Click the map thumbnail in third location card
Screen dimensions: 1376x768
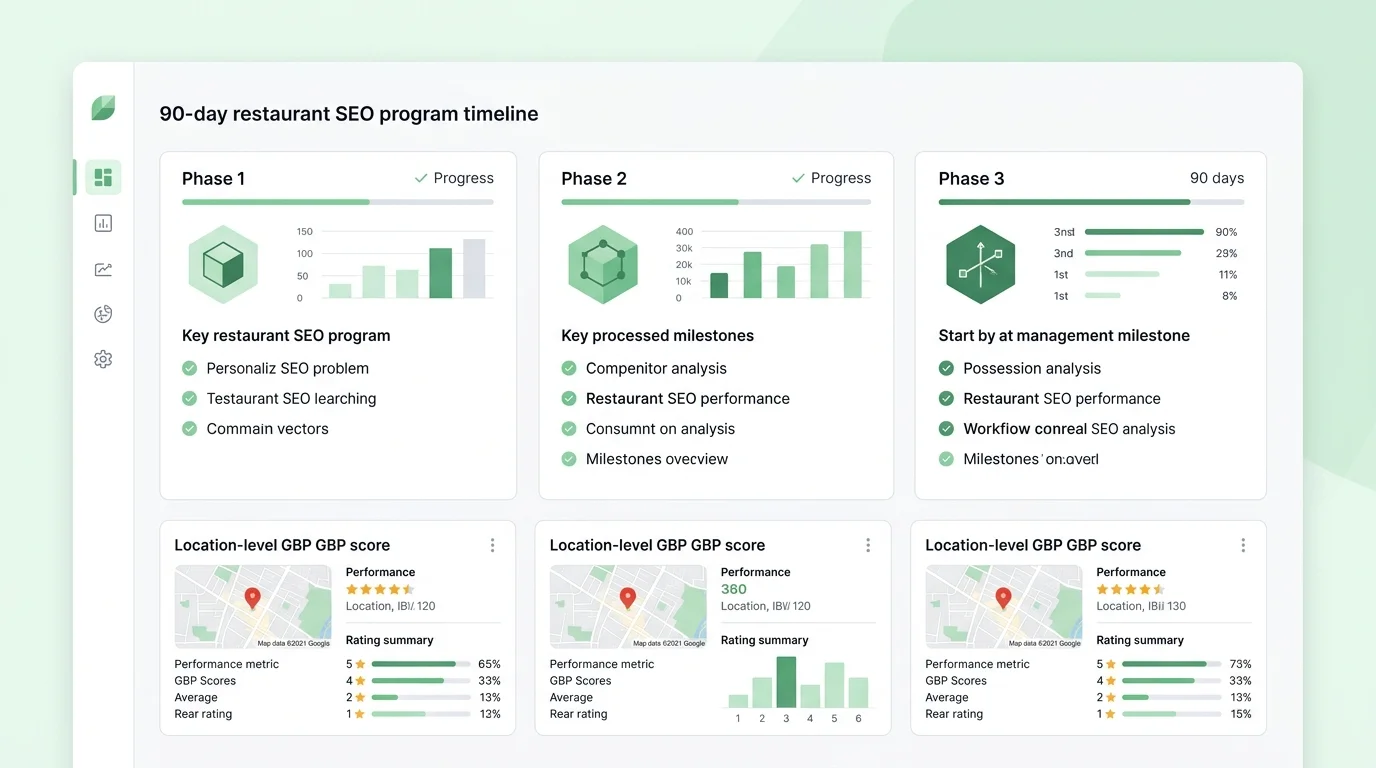(1004, 607)
